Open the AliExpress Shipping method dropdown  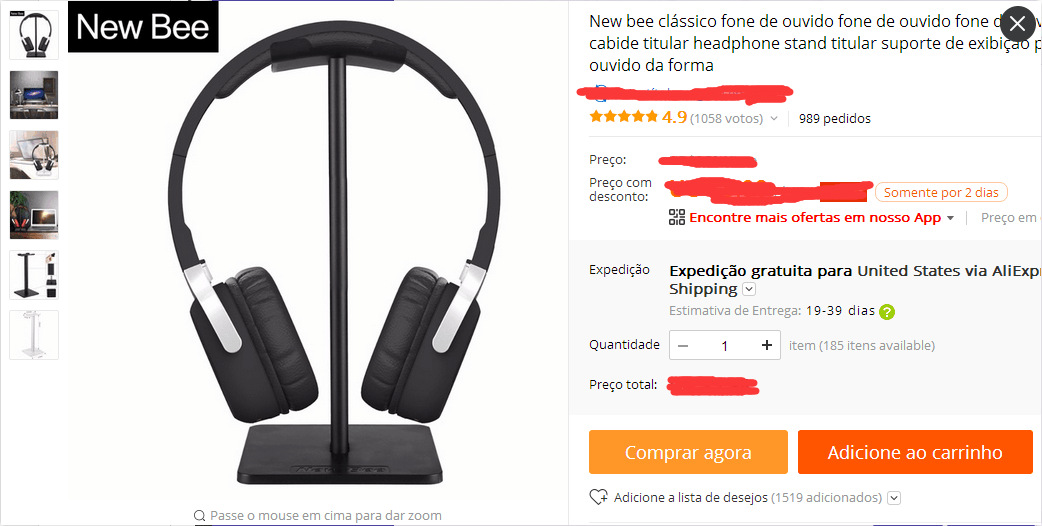tap(749, 289)
